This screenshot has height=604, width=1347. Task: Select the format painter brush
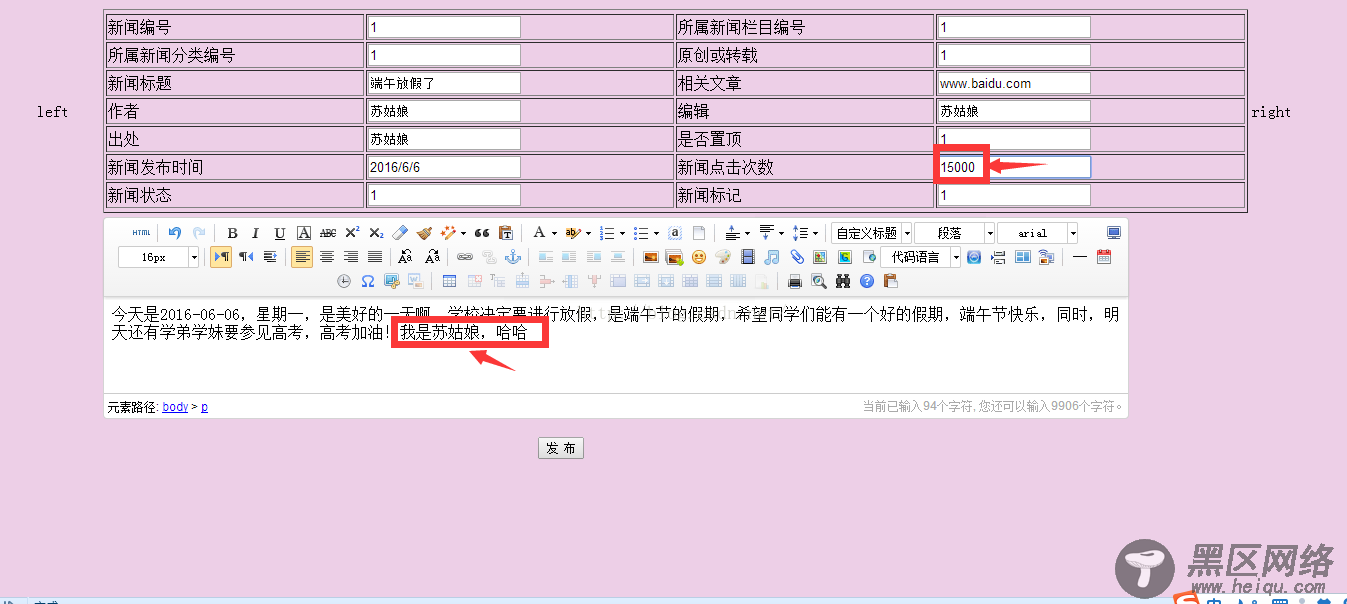tap(424, 233)
